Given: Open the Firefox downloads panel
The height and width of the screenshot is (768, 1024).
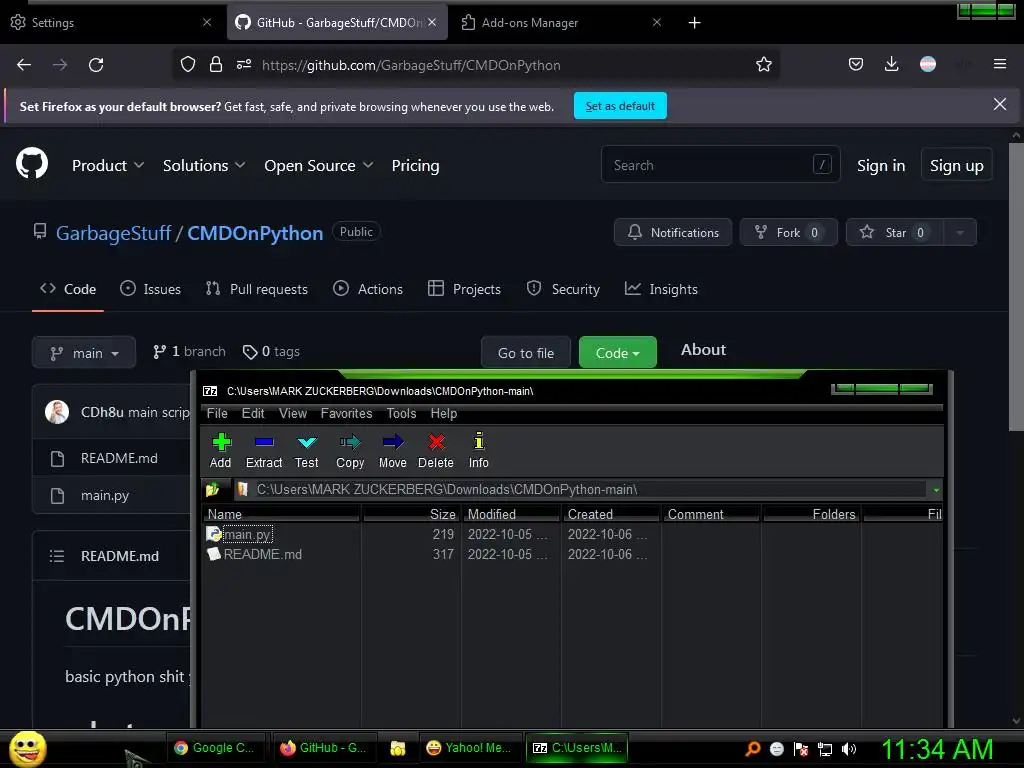Looking at the screenshot, I should tap(891, 64).
